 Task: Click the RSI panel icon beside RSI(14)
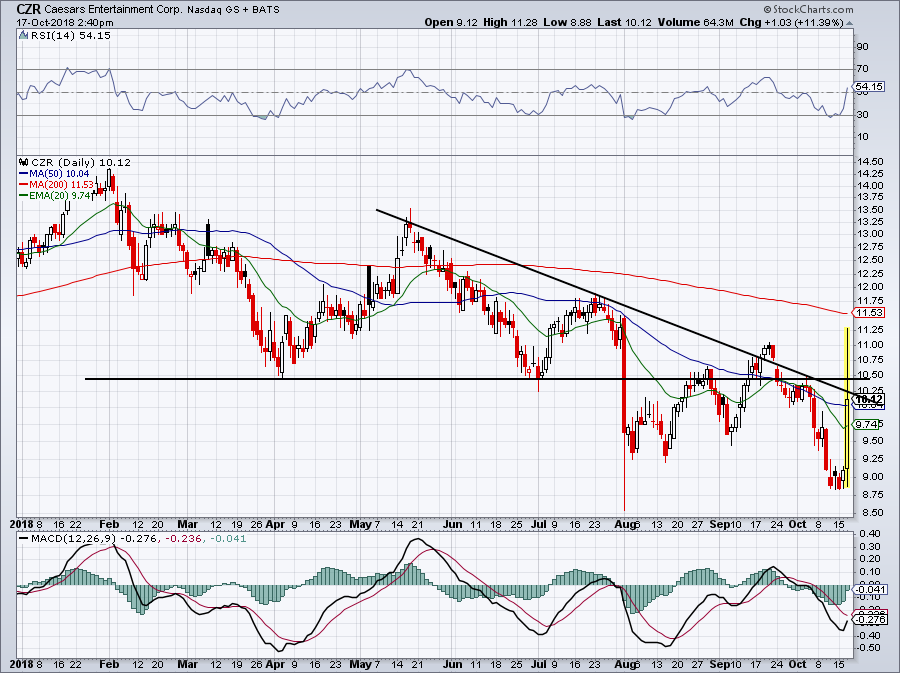point(23,36)
